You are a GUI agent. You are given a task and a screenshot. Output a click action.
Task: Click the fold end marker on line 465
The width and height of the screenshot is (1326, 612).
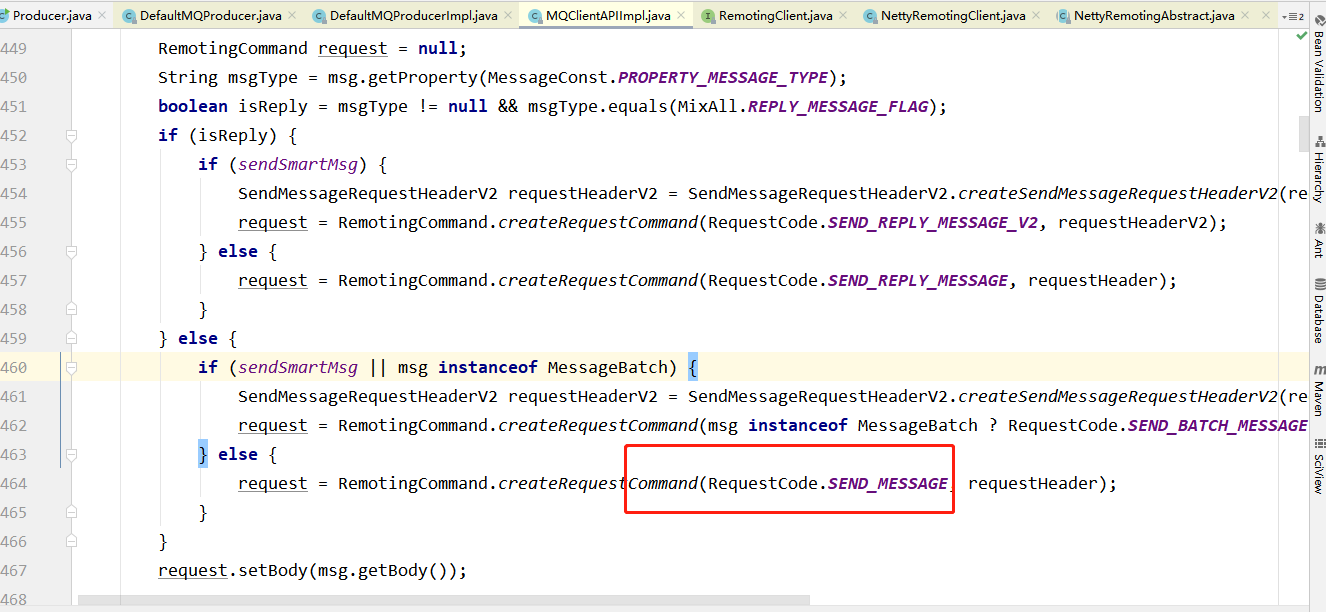click(x=71, y=512)
